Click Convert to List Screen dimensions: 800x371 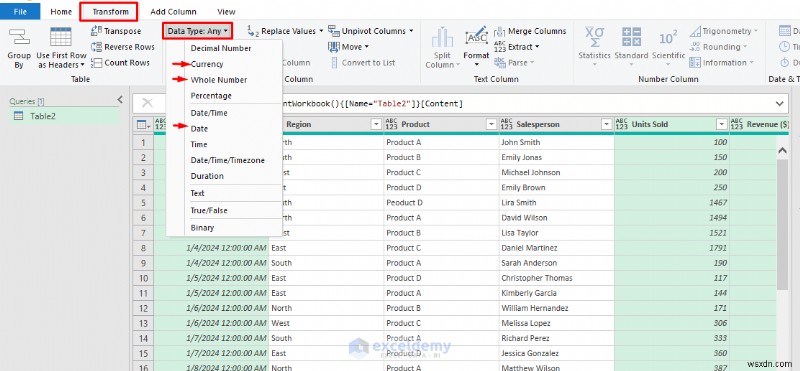coord(363,63)
